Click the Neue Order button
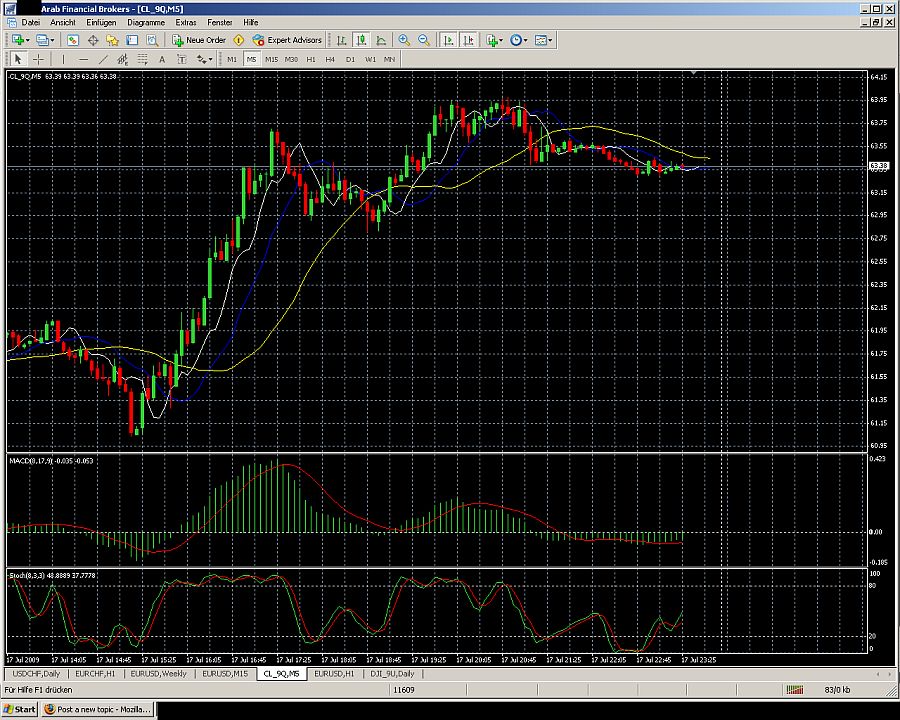Screen dimensions: 900x720 (200, 40)
